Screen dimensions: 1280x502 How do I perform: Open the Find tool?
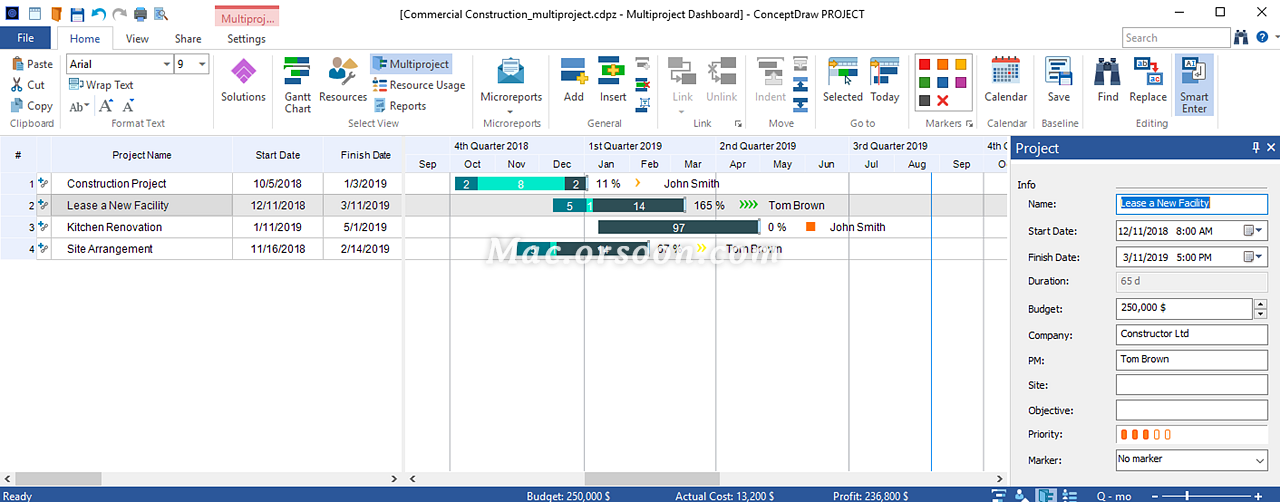click(1108, 80)
